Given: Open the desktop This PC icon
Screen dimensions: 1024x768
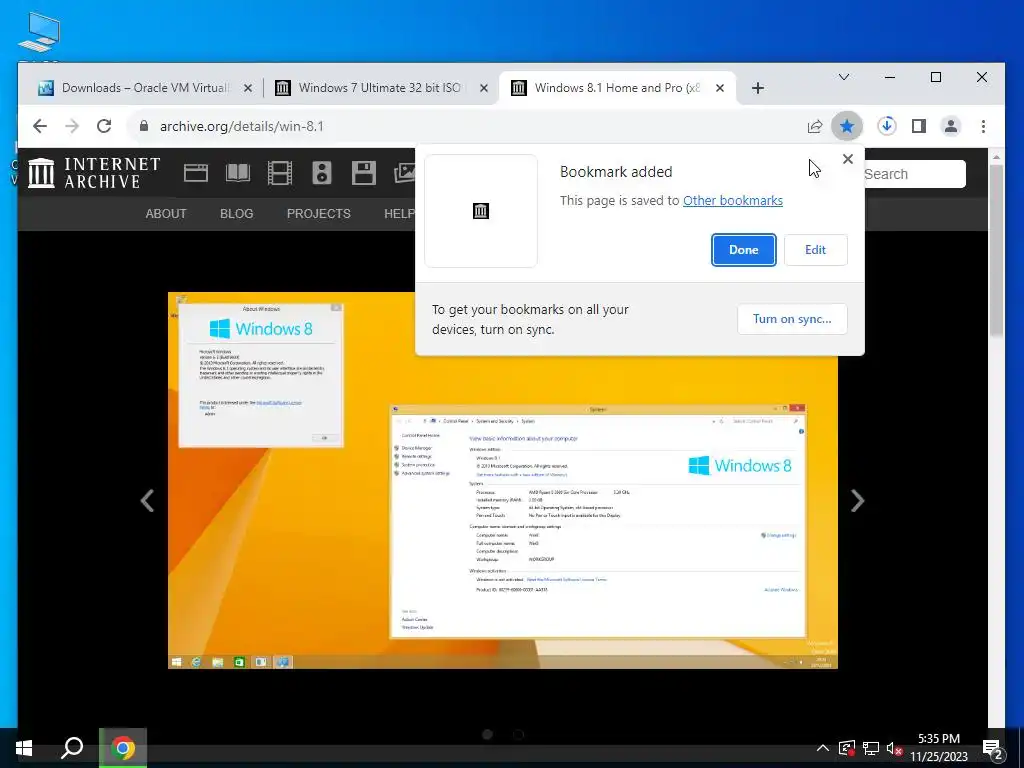Looking at the screenshot, I should [39, 33].
